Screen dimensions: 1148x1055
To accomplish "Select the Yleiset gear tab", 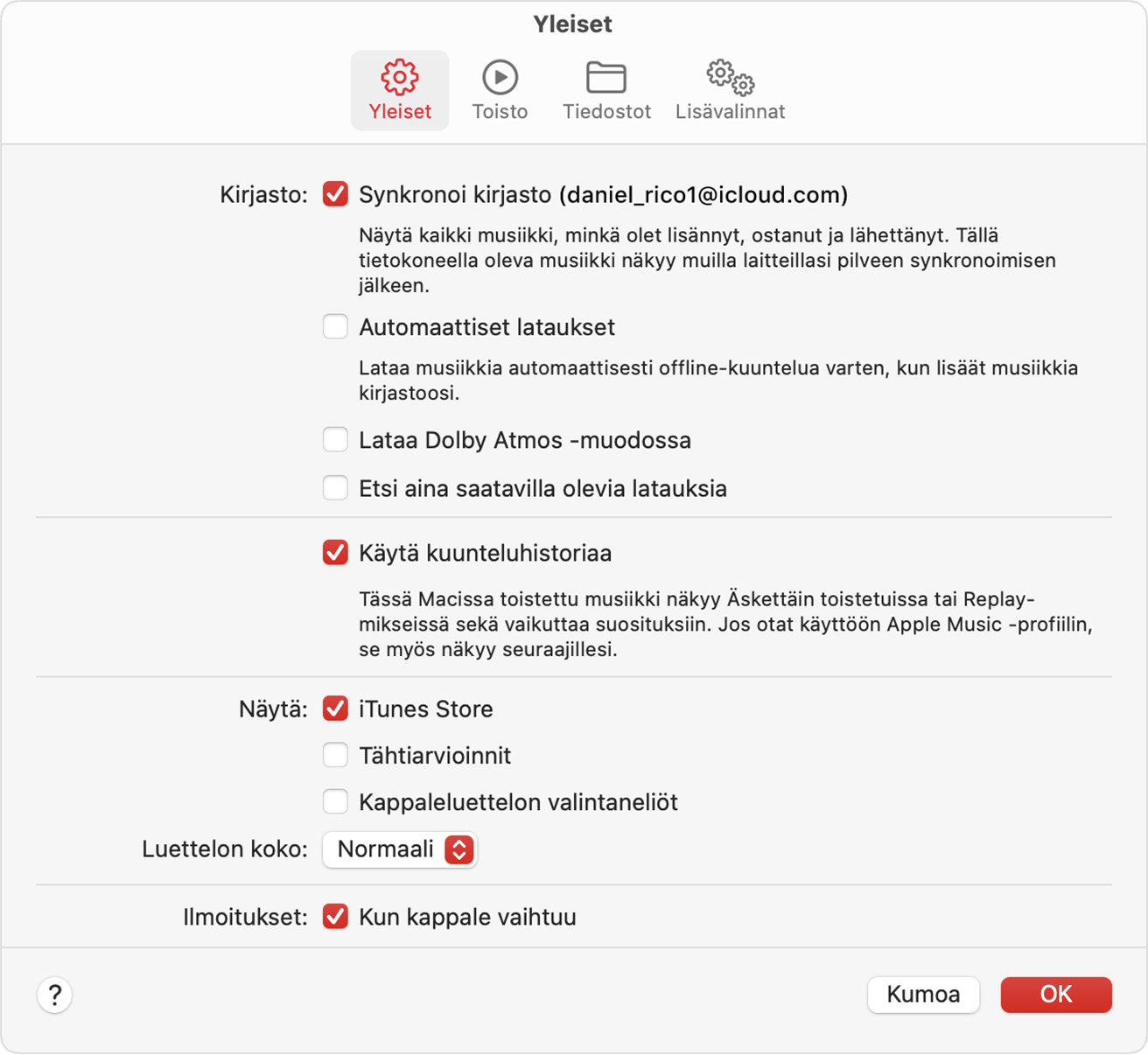I will coord(400,90).
